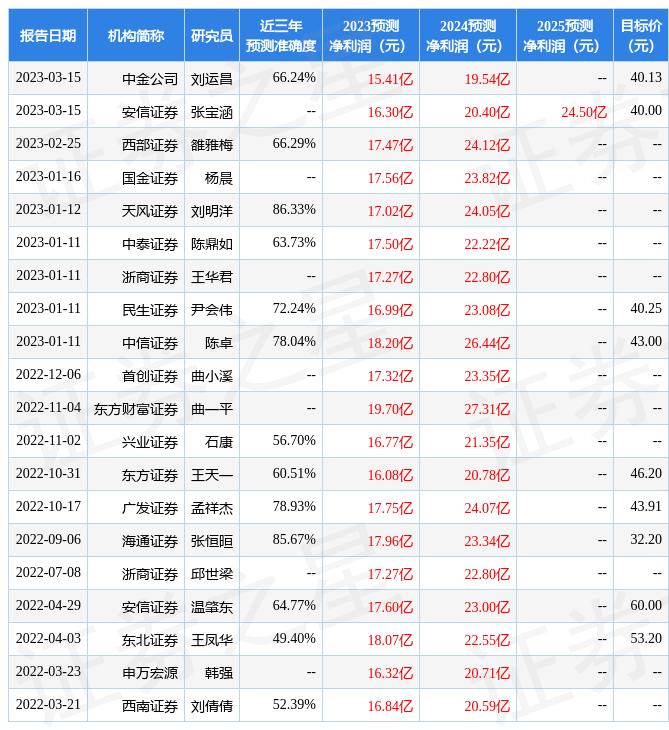Click the 2024预测净利润 column header
The image size is (669, 730).
[x=467, y=36]
